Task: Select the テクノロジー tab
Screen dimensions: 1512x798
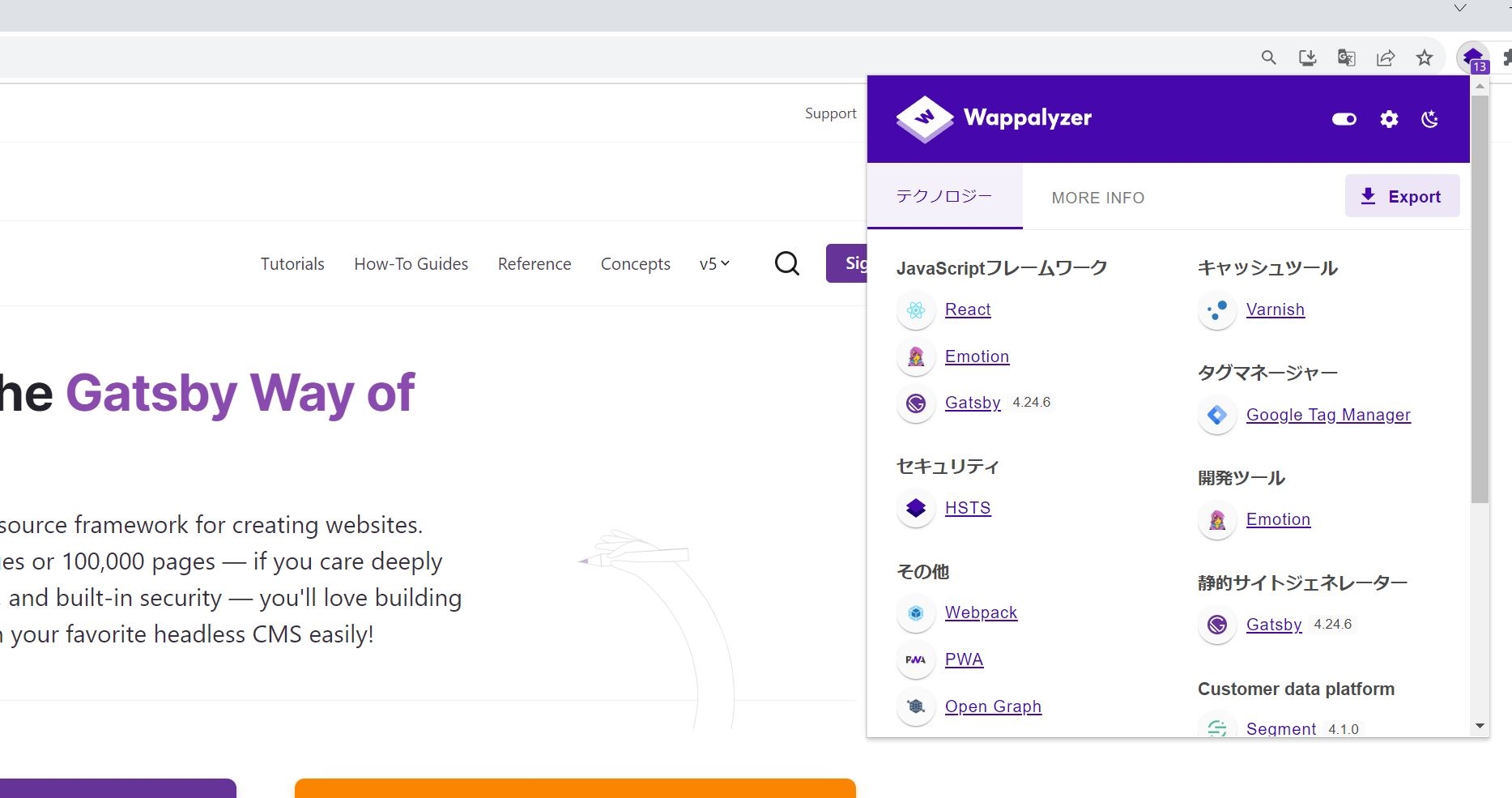Action: (944, 197)
